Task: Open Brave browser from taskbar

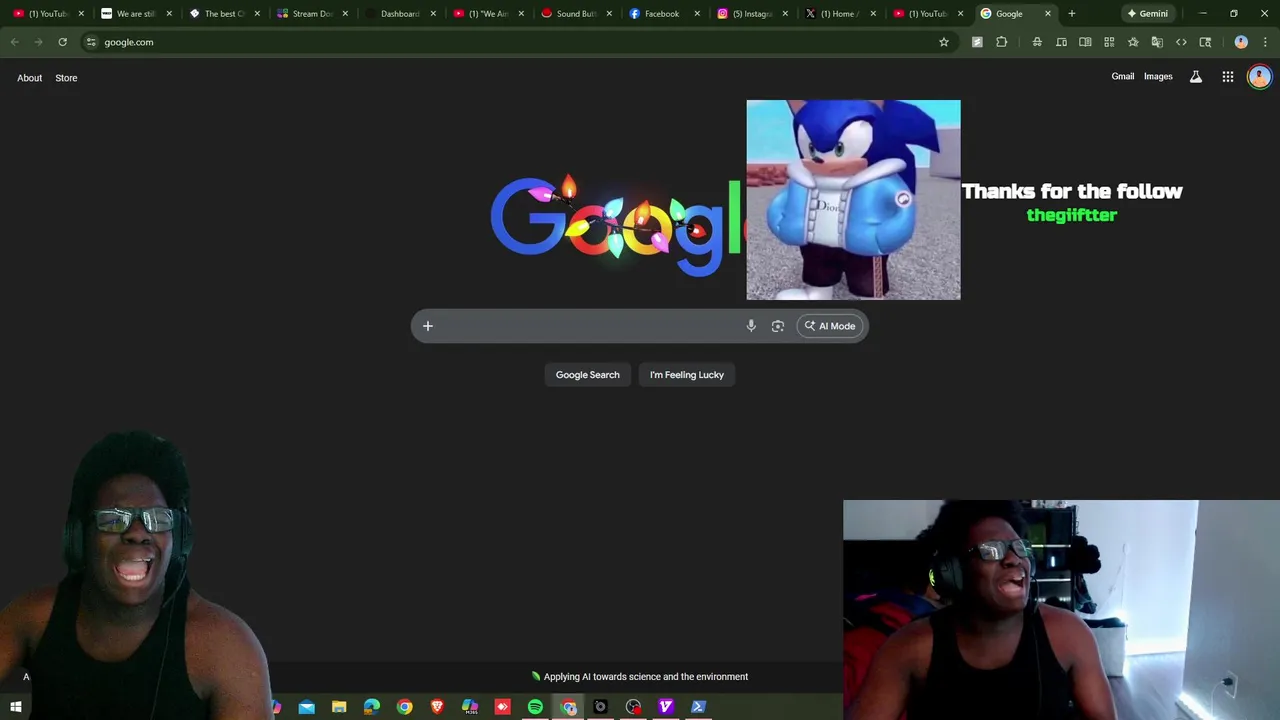Action: point(437,707)
